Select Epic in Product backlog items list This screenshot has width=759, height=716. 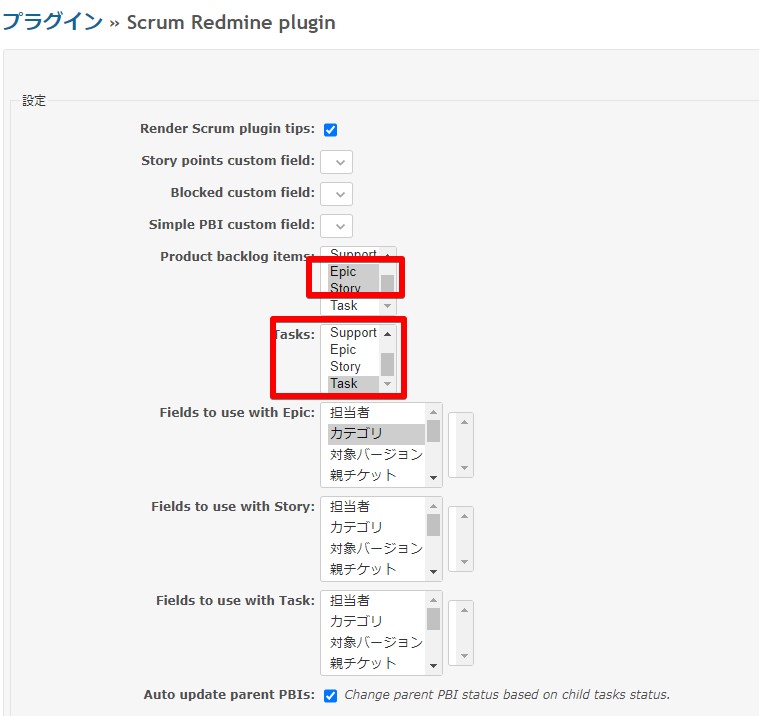click(x=353, y=272)
